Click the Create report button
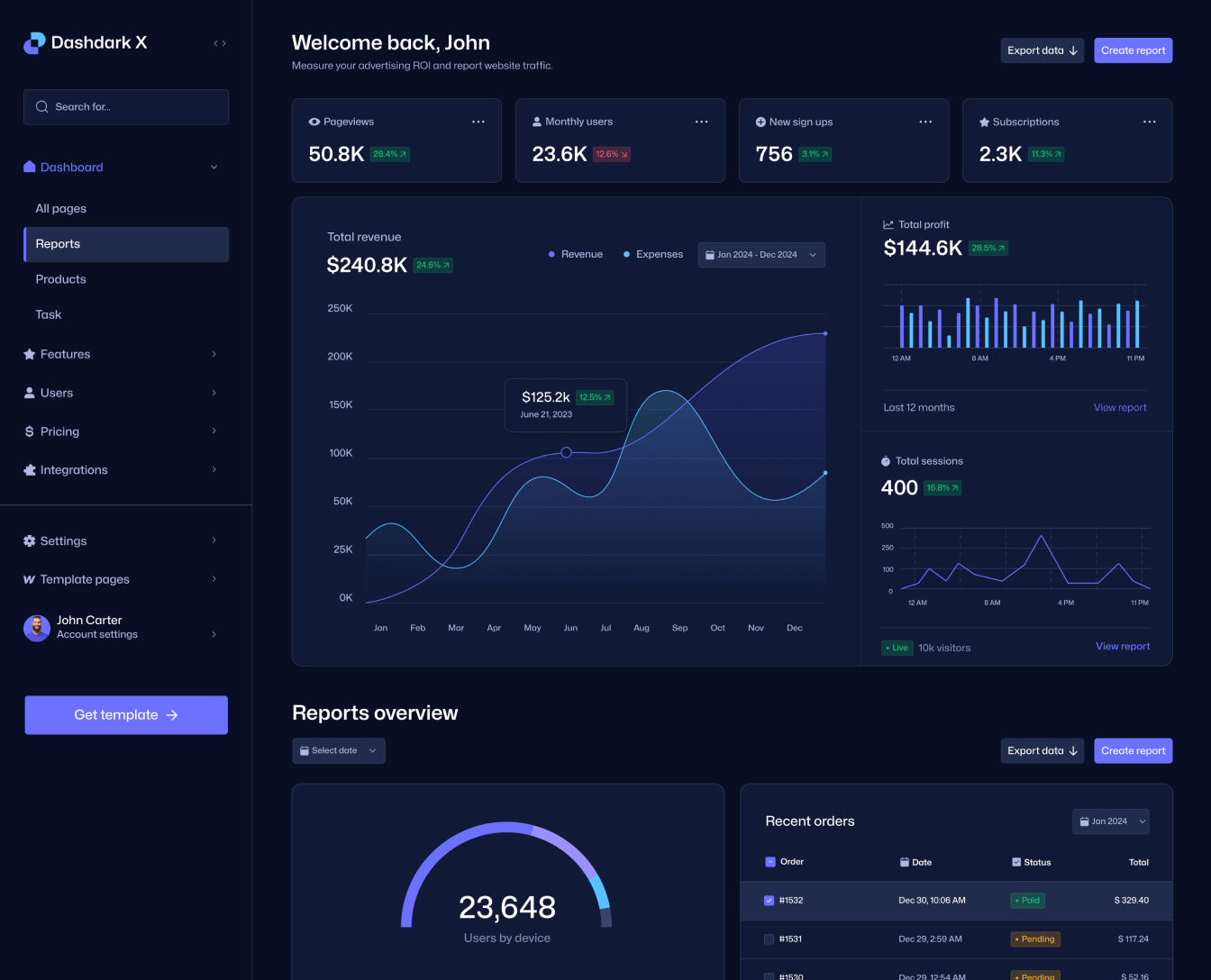The image size is (1211, 980). [1133, 50]
